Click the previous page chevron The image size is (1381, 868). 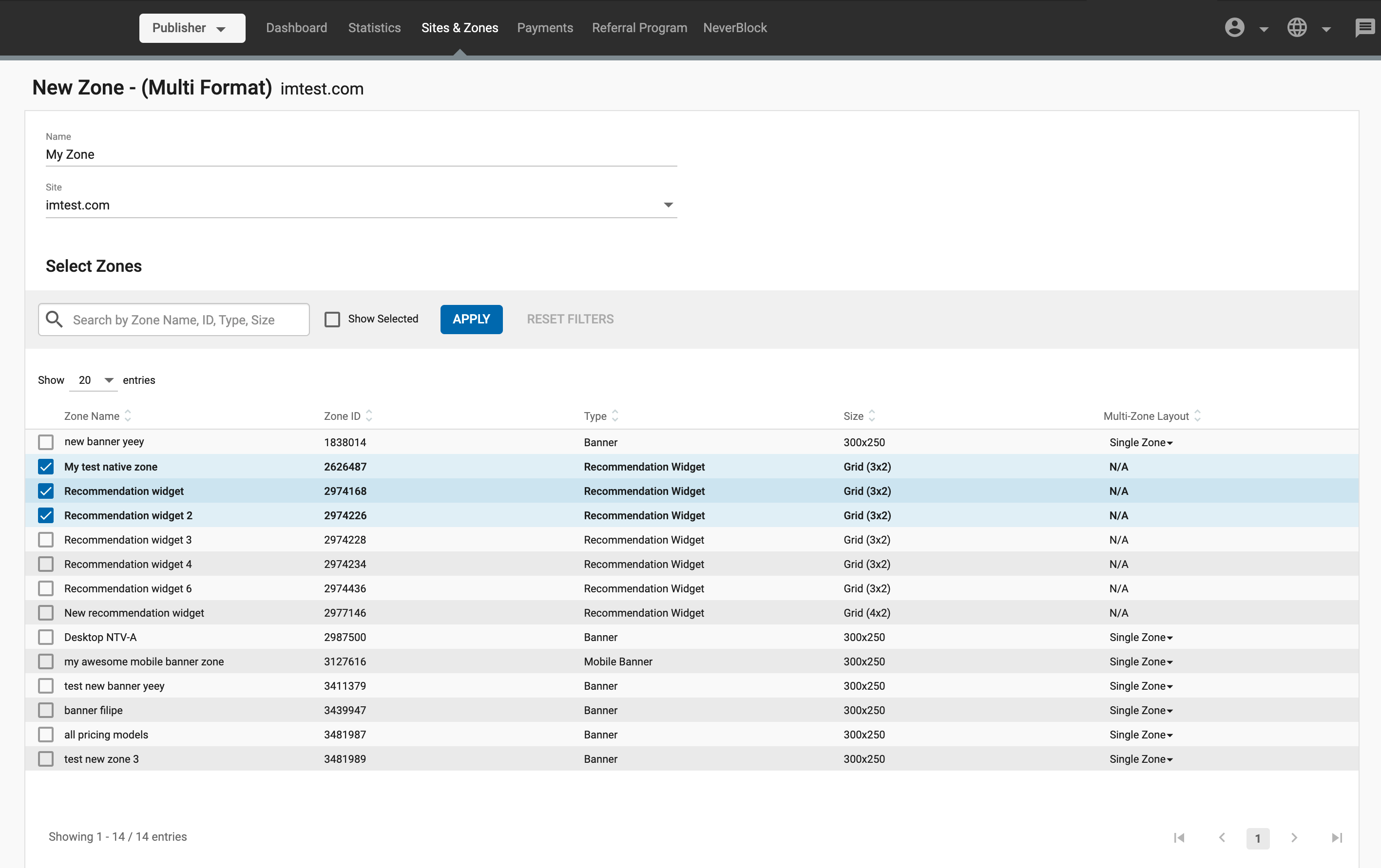click(1222, 838)
